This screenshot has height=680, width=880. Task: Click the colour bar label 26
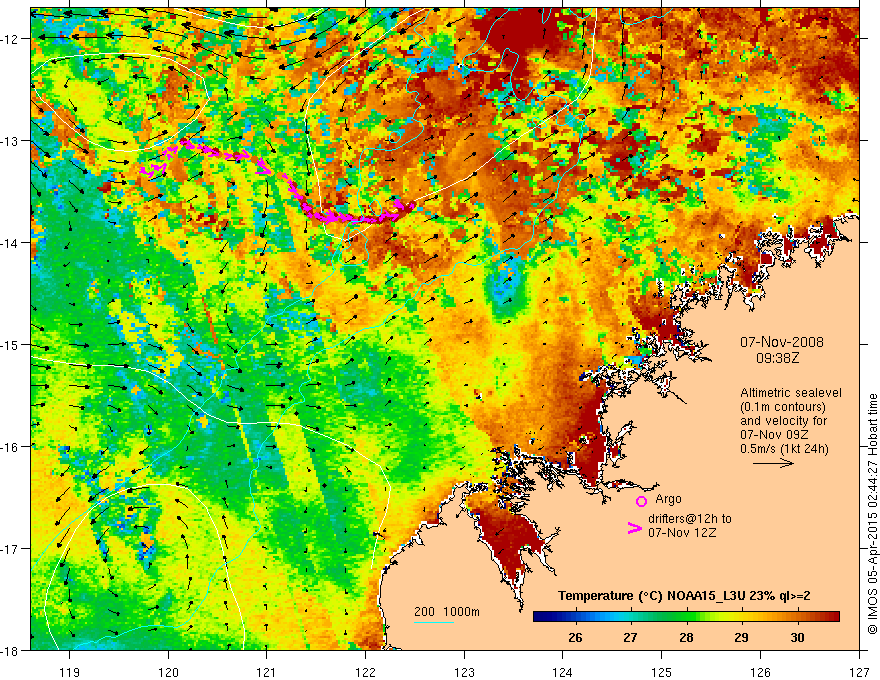[x=575, y=637]
